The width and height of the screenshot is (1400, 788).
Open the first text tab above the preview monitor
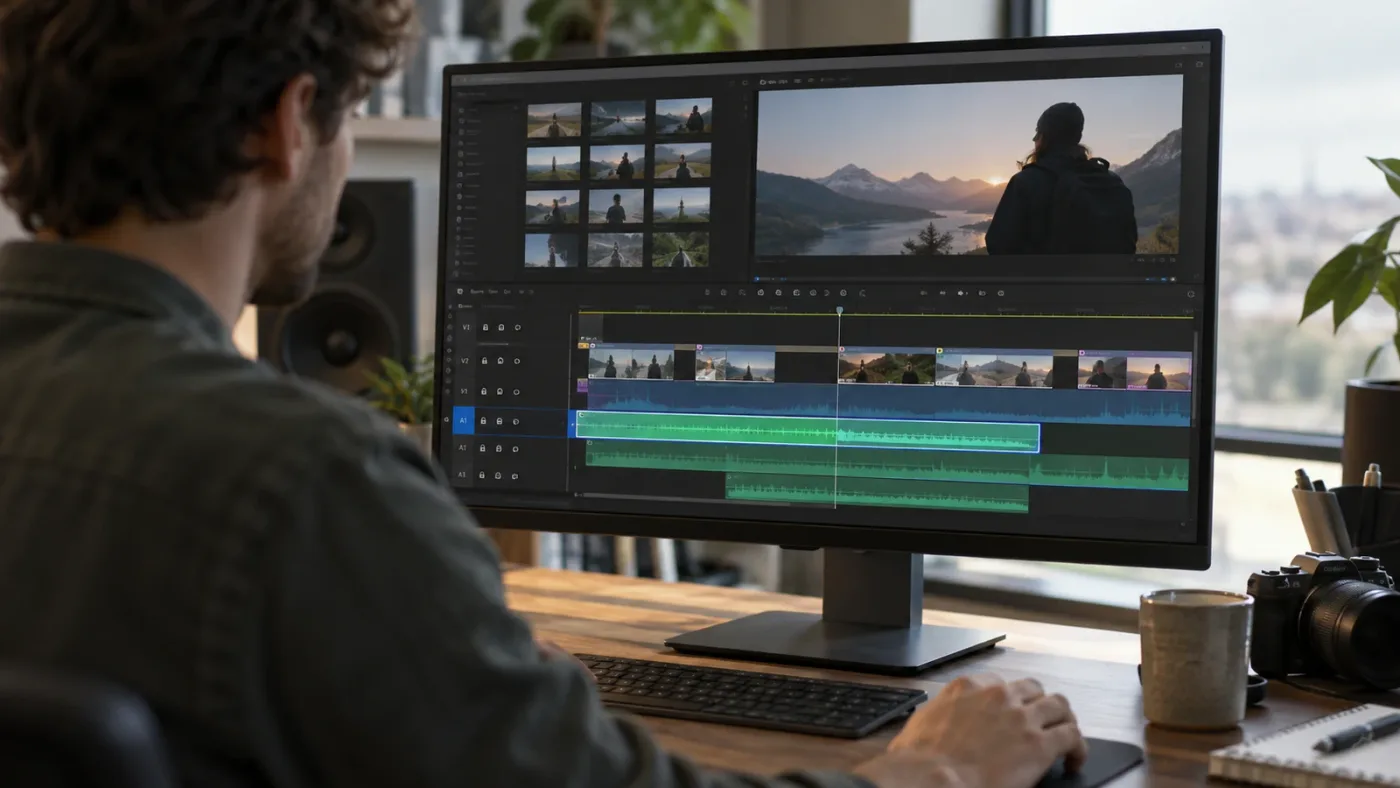[x=777, y=82]
